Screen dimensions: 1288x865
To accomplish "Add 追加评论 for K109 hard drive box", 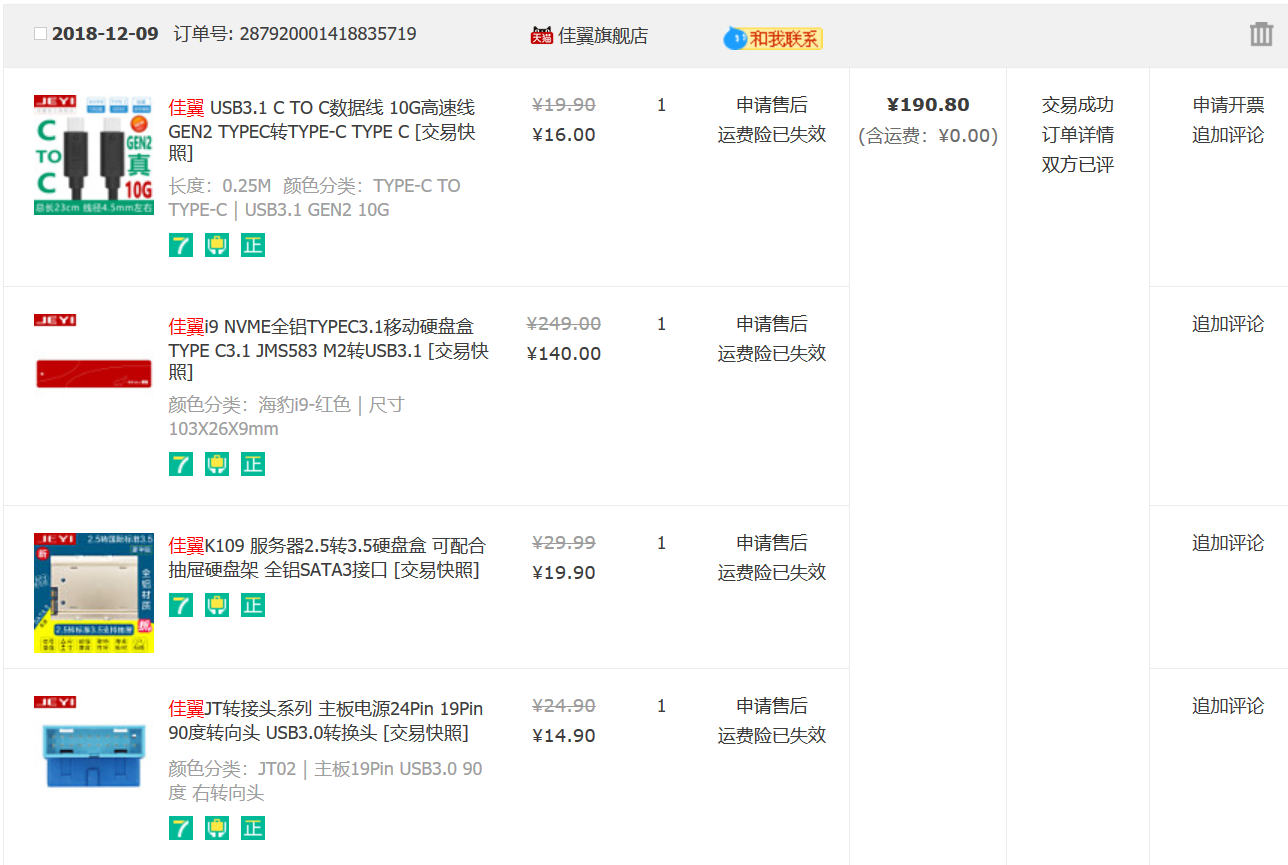I will [x=1228, y=543].
